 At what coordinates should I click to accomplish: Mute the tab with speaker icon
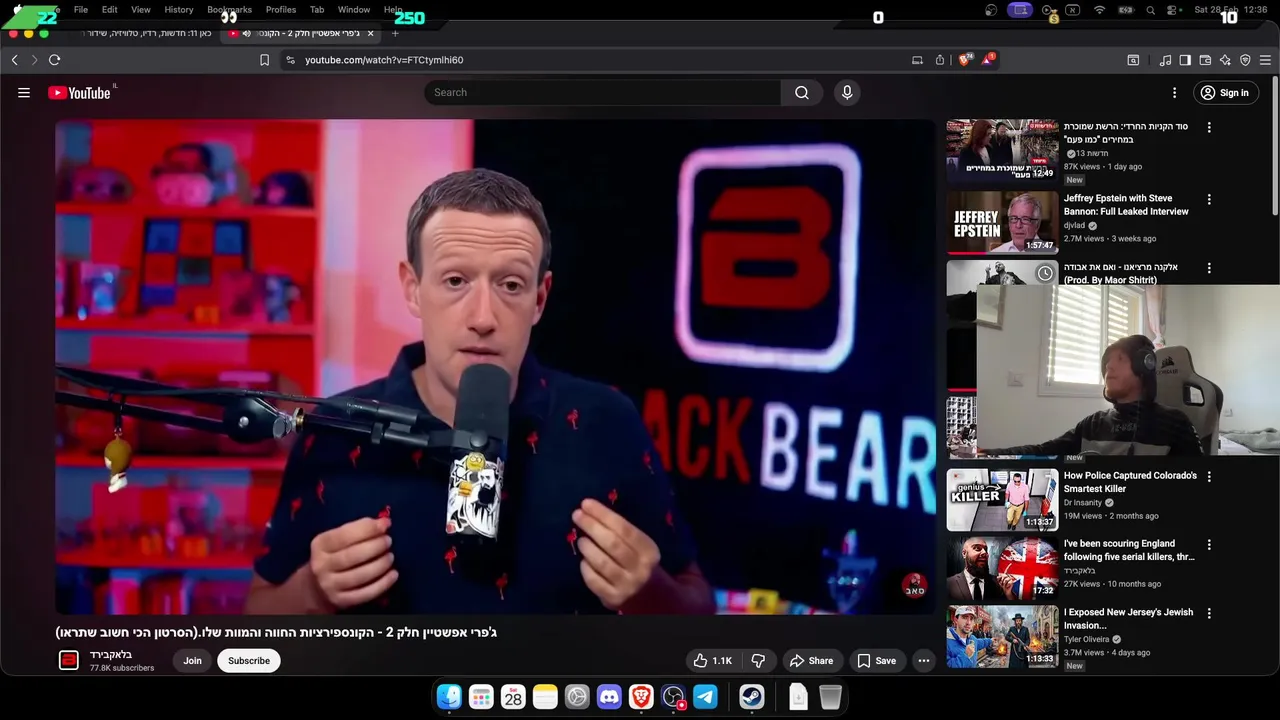pyautogui.click(x=246, y=33)
